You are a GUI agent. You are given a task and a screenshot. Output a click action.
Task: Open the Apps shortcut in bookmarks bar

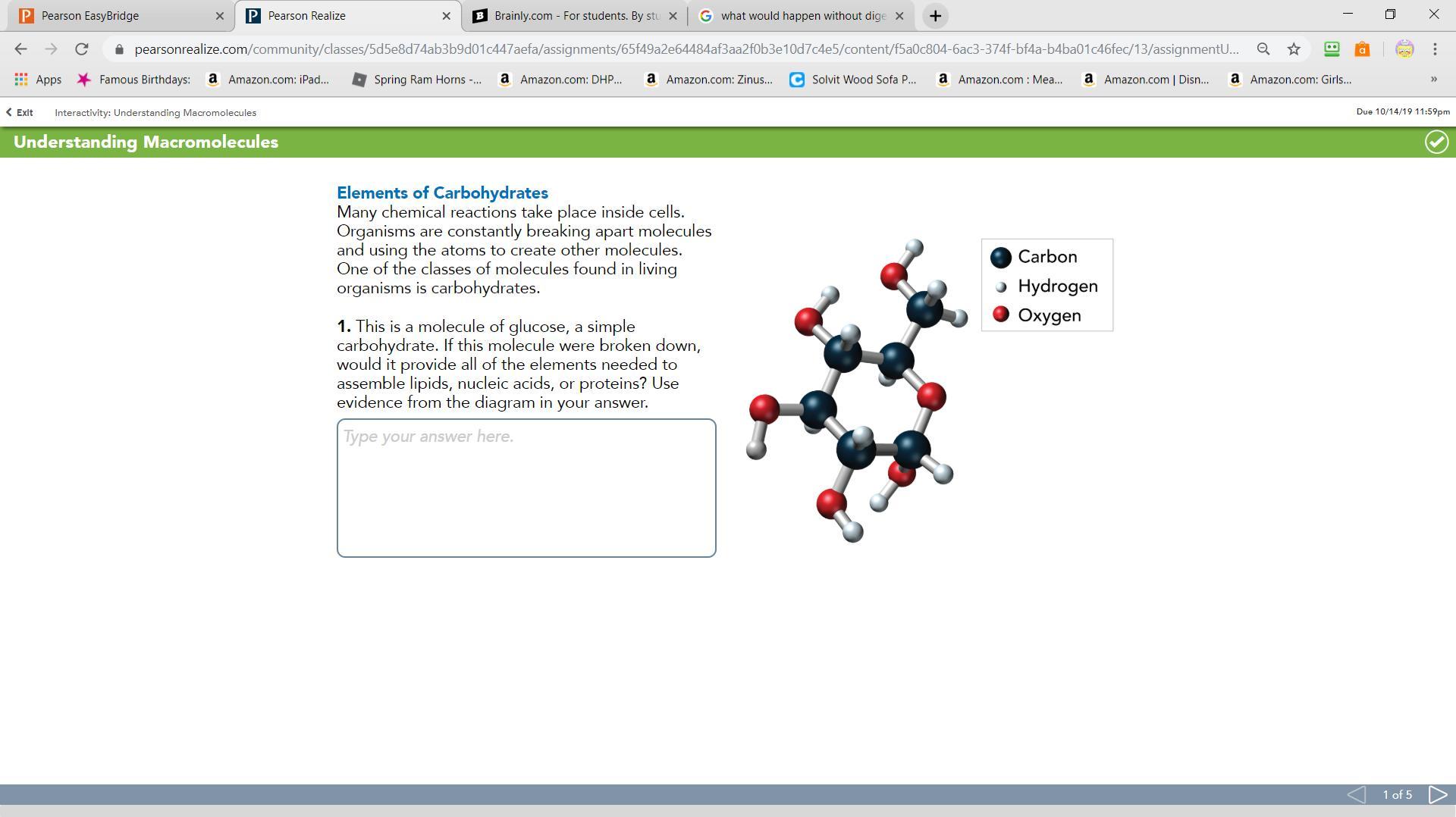point(38,80)
